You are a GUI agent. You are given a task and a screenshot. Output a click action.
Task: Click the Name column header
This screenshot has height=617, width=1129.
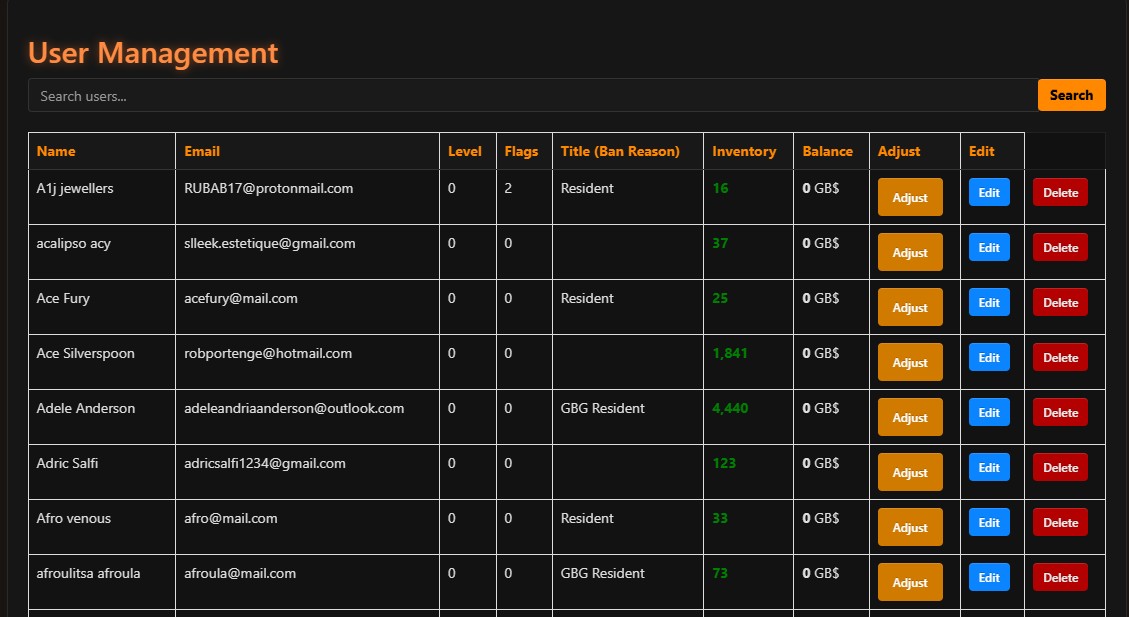coord(56,152)
